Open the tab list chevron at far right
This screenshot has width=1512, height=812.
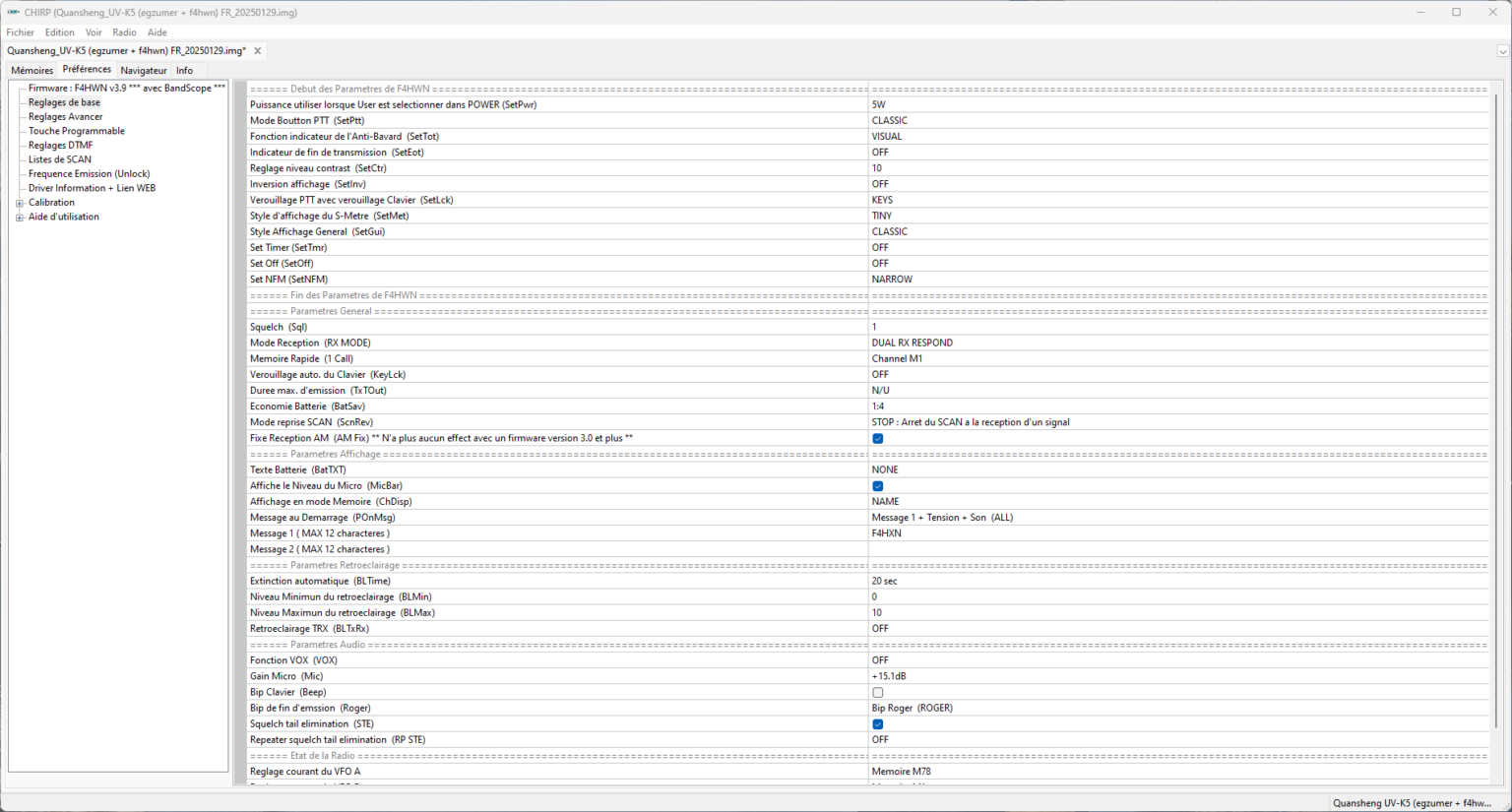1502,51
